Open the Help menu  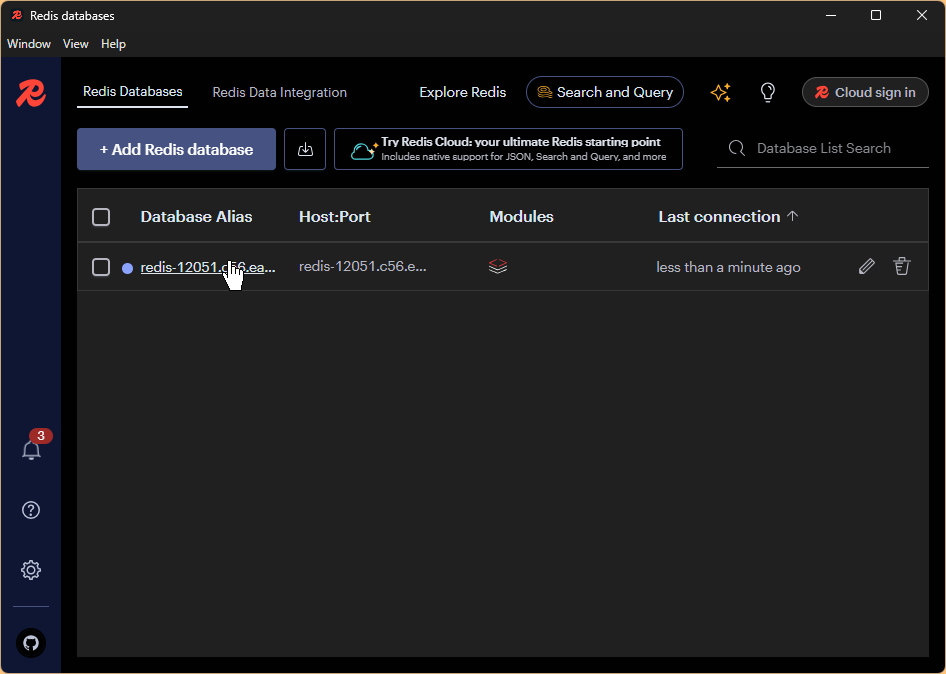click(113, 43)
